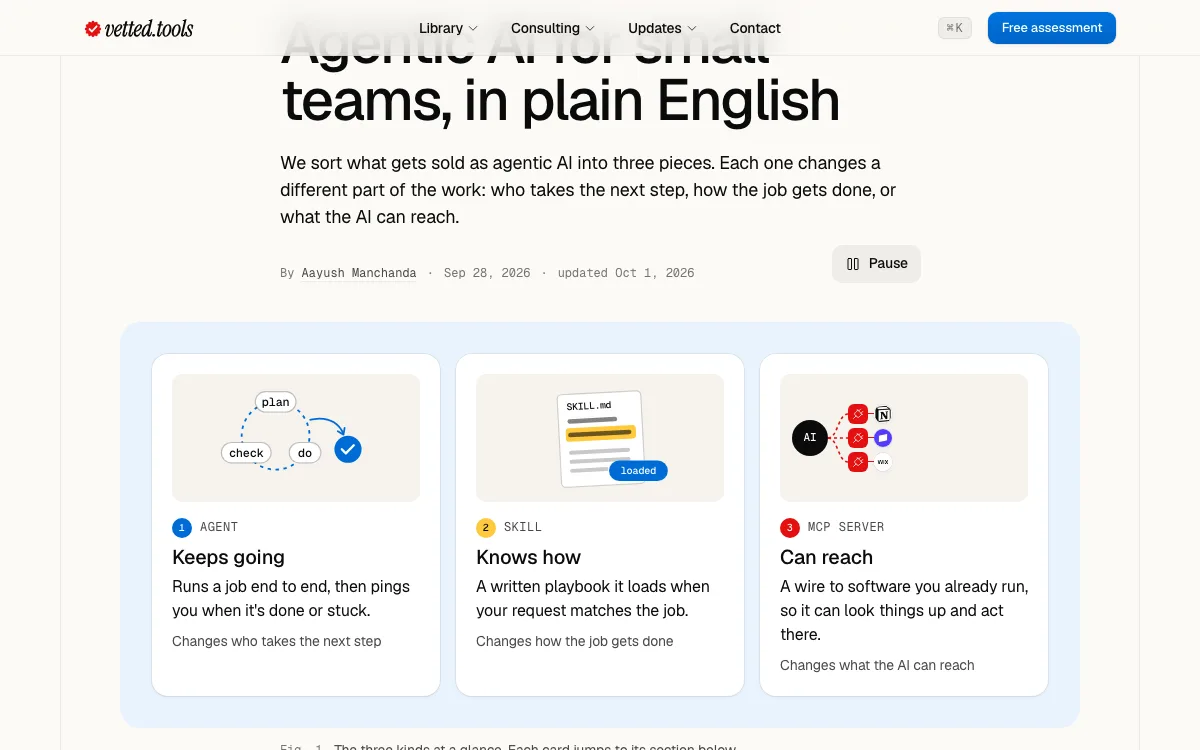The image size is (1200, 750).
Task: Click the black AI circle node
Action: (810, 438)
